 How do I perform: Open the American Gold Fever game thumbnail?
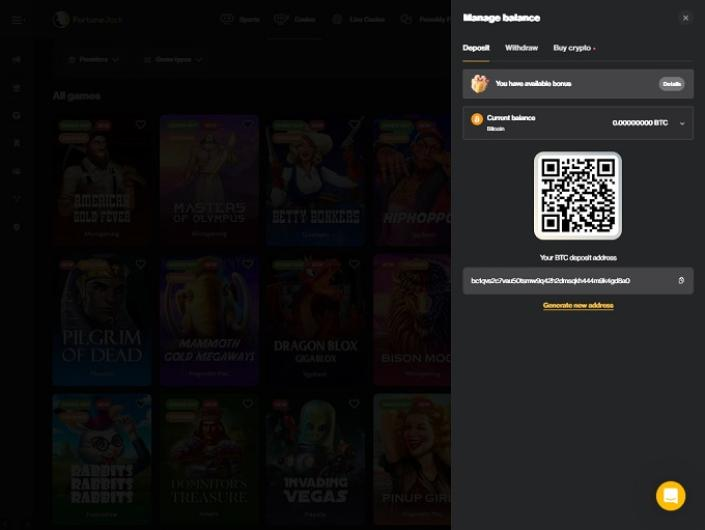(102, 180)
